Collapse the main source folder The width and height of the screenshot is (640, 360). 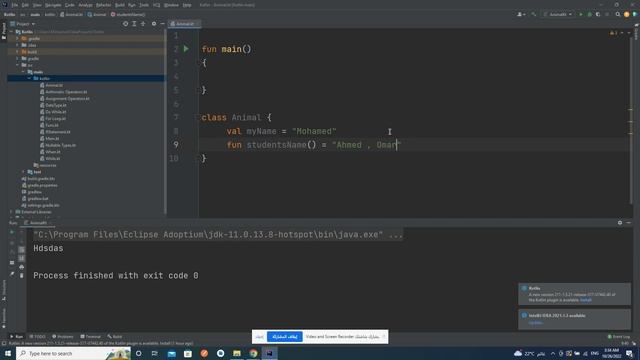(x=24, y=72)
